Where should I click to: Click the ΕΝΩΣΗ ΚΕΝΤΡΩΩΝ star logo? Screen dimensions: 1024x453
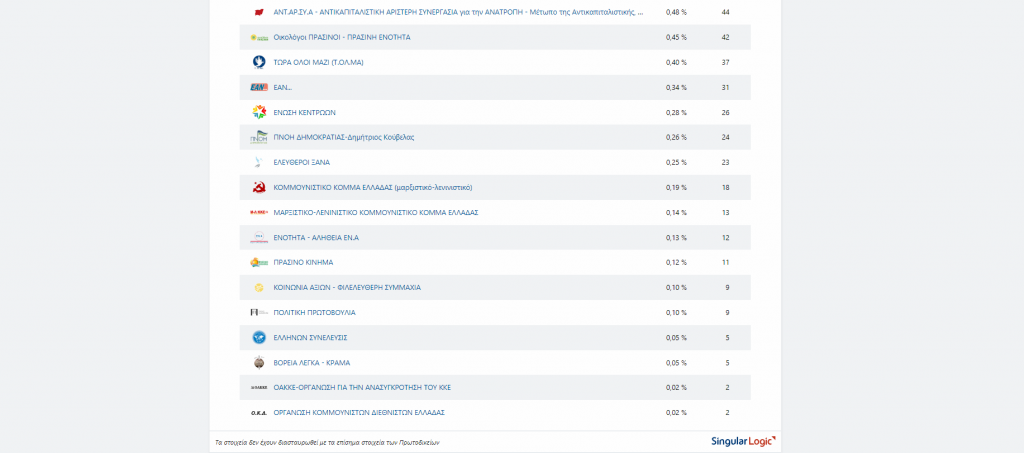pyautogui.click(x=259, y=112)
